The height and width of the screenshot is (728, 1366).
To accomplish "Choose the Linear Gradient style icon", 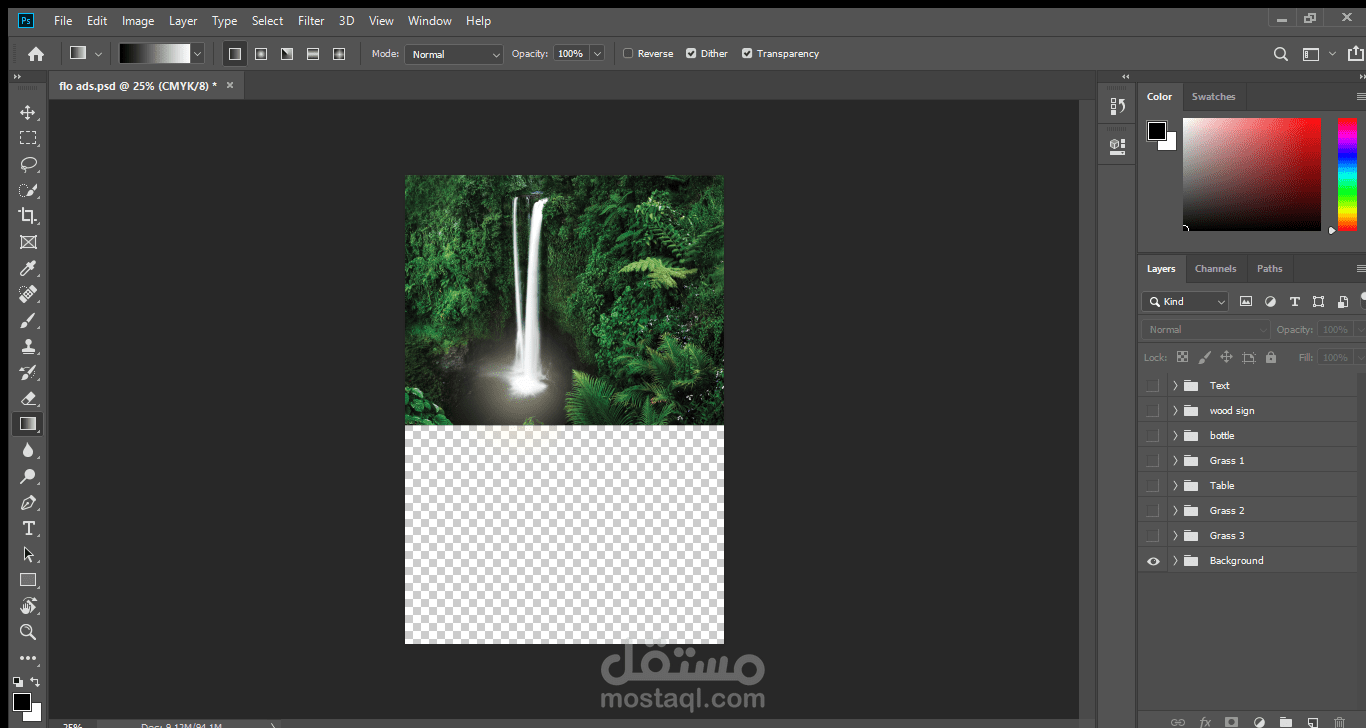I will pos(235,54).
